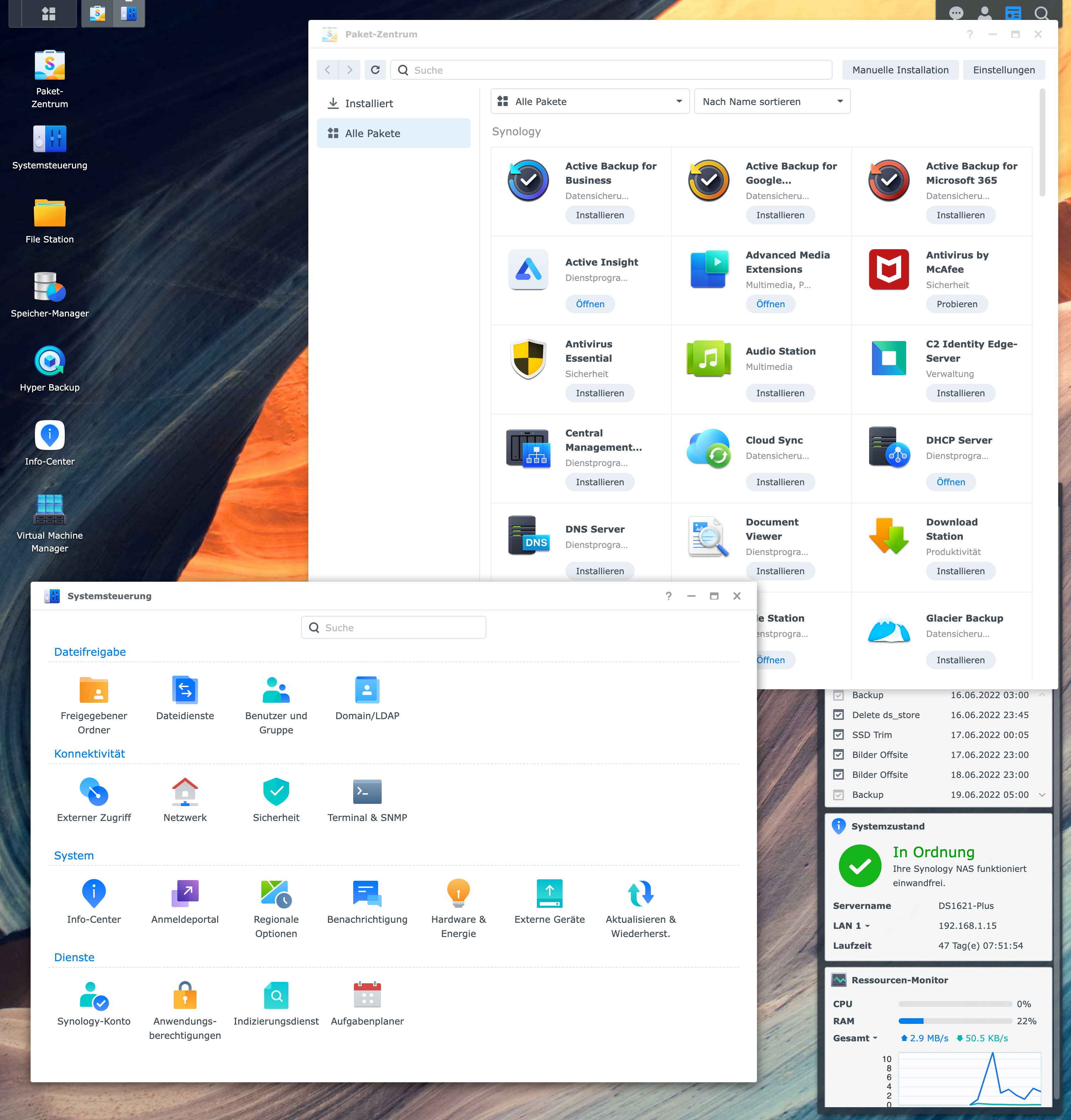Image resolution: width=1071 pixels, height=1120 pixels.
Task: Toggle Delete ds_store task checkbox
Action: (838, 715)
